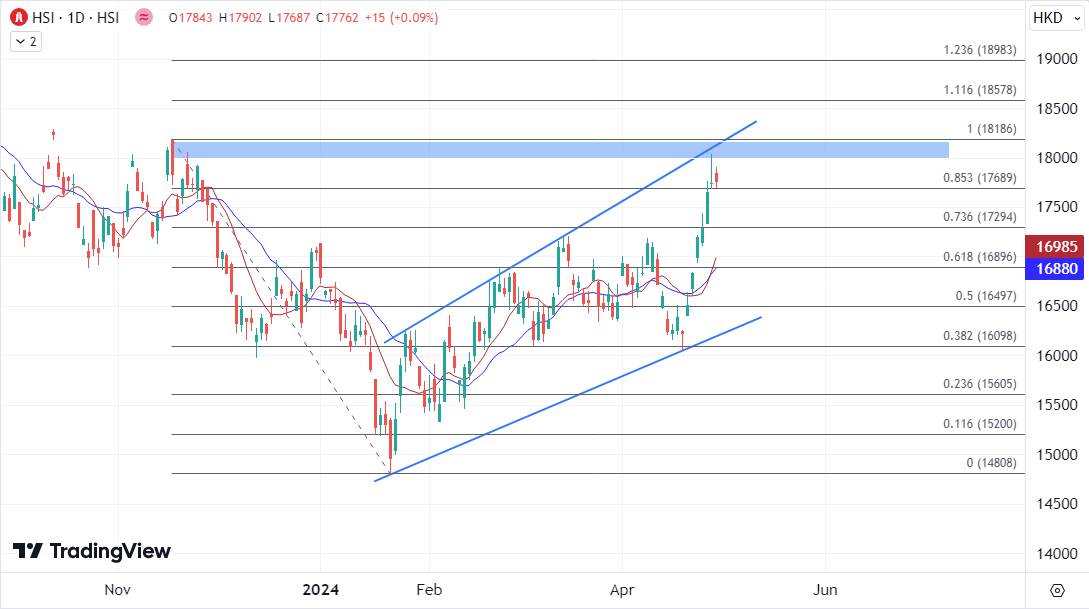Select the blue shaded resistance rectangle
Viewport: 1089px width, 609px height.
click(x=560, y=150)
